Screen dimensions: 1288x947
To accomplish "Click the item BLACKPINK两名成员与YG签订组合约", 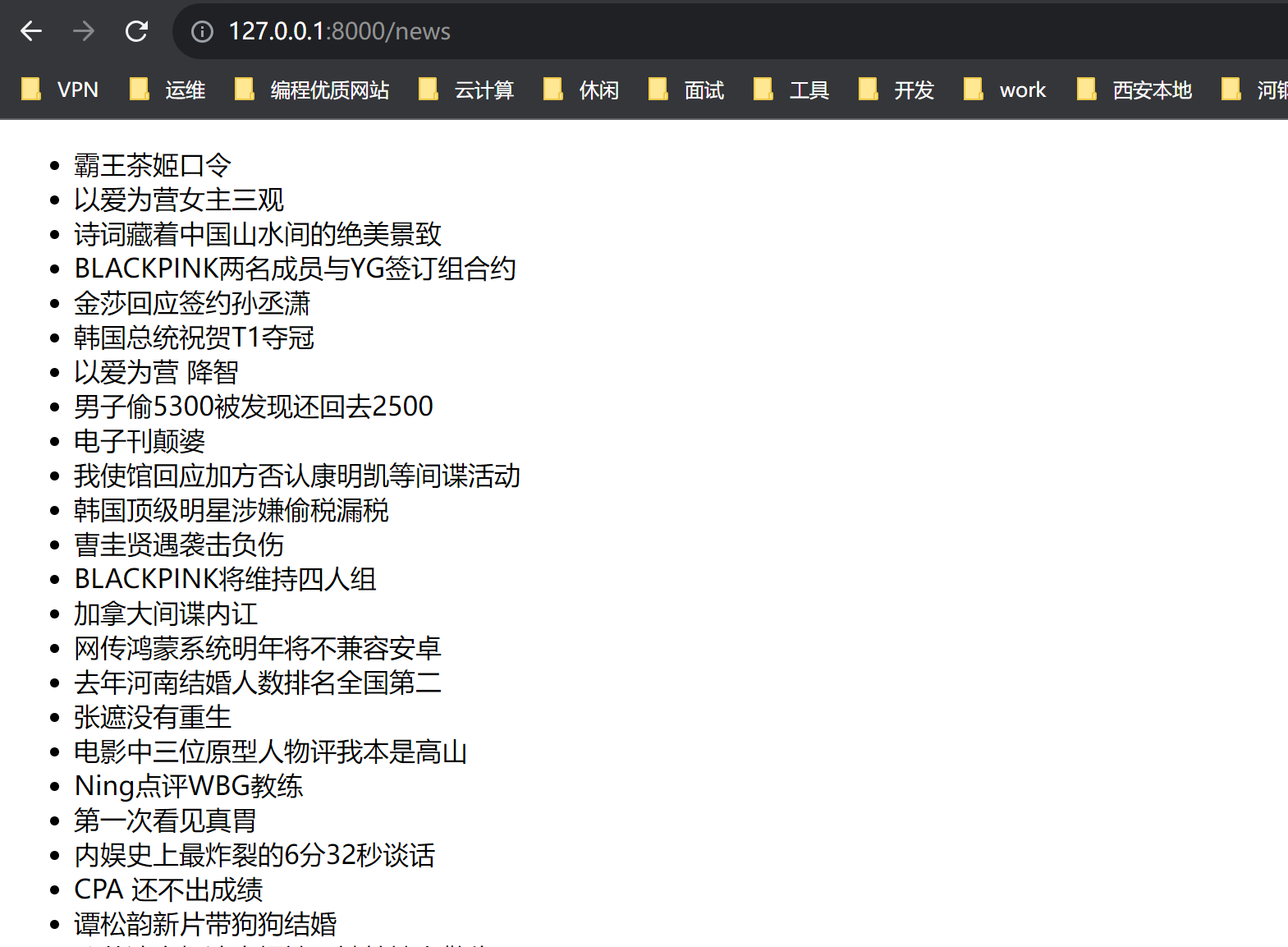I will [x=295, y=269].
